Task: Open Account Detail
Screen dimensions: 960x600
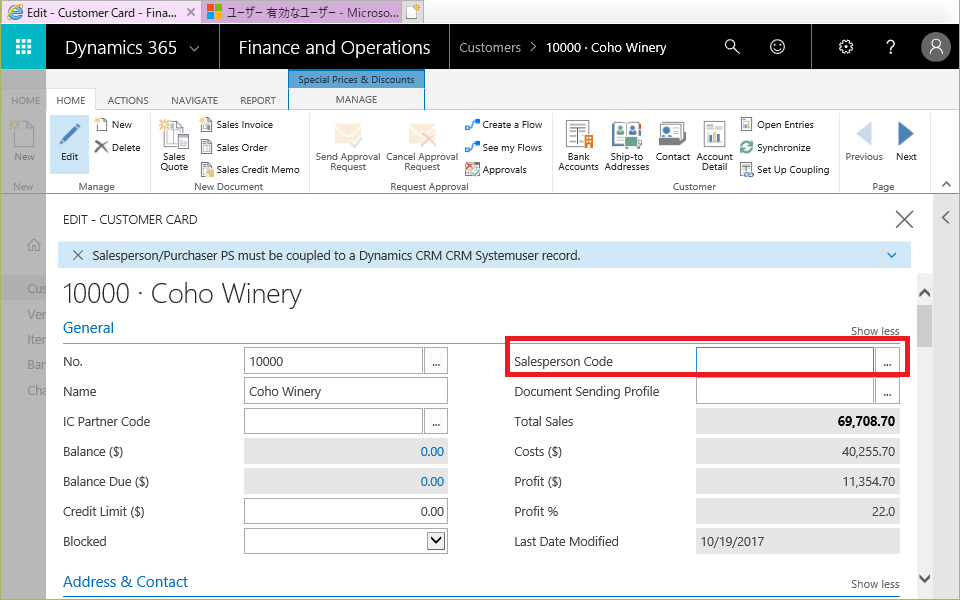Action: (714, 146)
